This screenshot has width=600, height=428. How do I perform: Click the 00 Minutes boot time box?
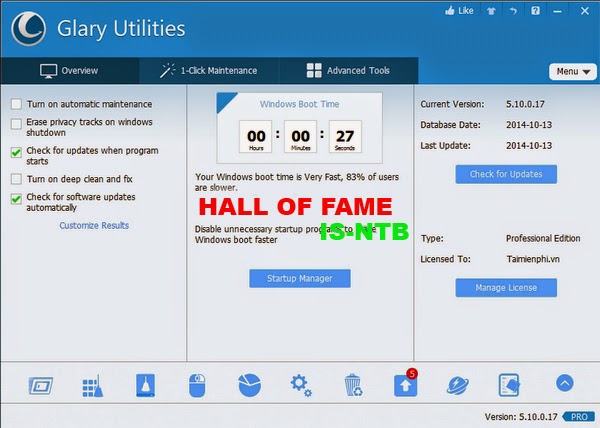[x=300, y=137]
